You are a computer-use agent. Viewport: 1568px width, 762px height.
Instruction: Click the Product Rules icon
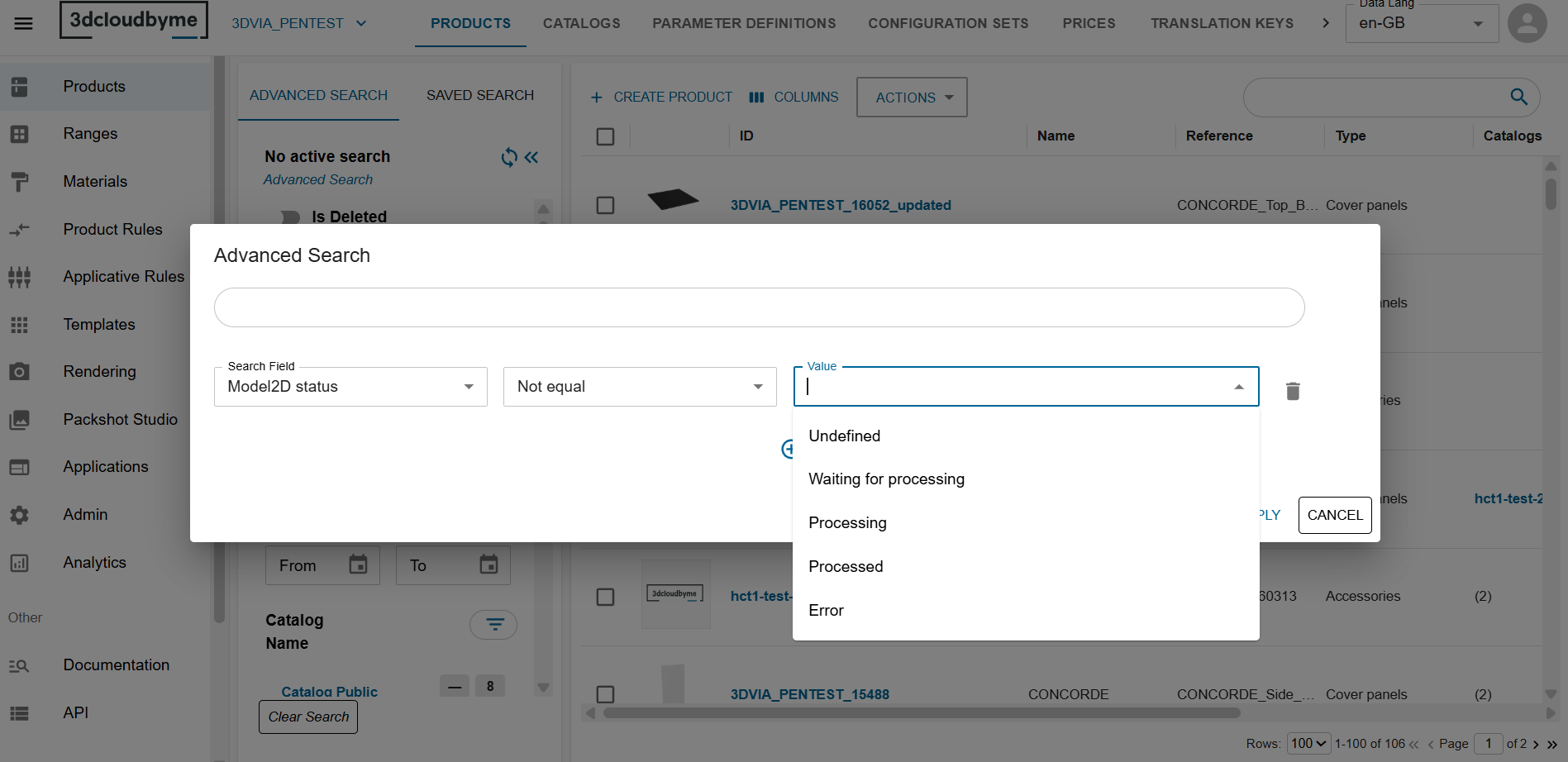(x=19, y=229)
